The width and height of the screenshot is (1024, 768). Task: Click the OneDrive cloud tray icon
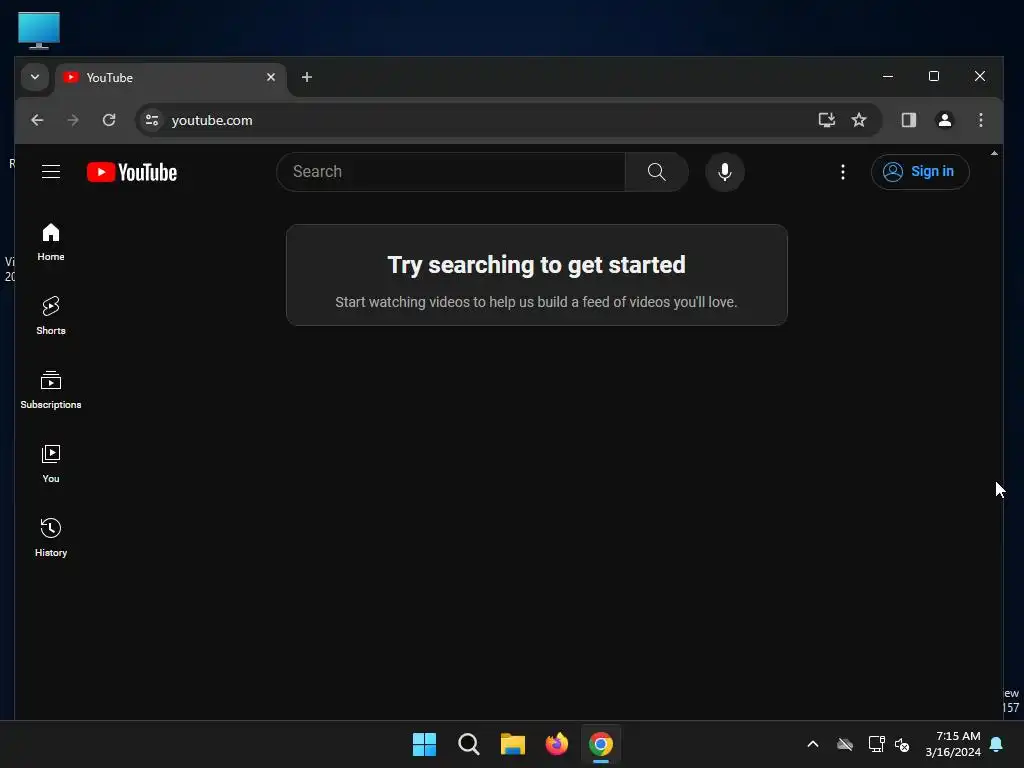tap(845, 744)
